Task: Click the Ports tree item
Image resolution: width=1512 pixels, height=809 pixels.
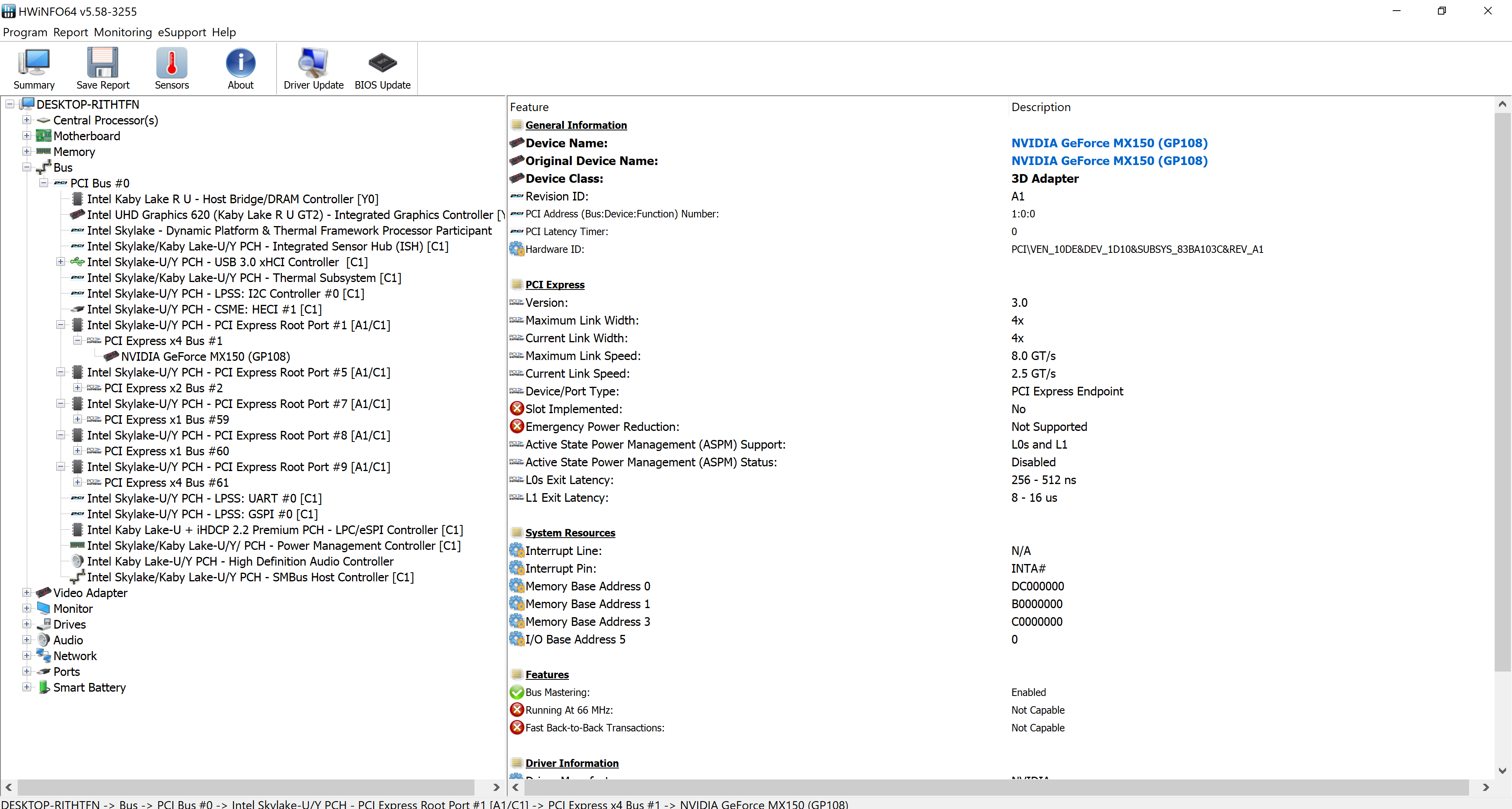Action: [66, 672]
